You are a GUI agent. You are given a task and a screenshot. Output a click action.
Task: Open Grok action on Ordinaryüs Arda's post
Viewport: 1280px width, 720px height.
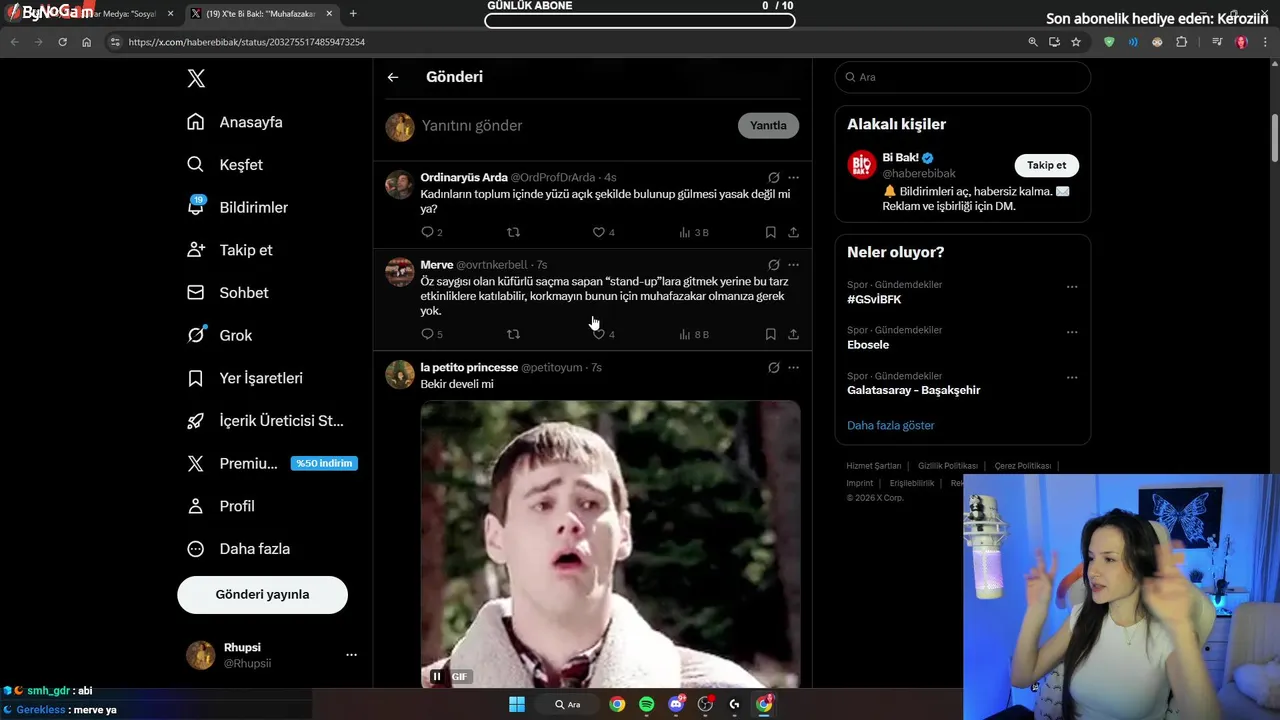773,178
